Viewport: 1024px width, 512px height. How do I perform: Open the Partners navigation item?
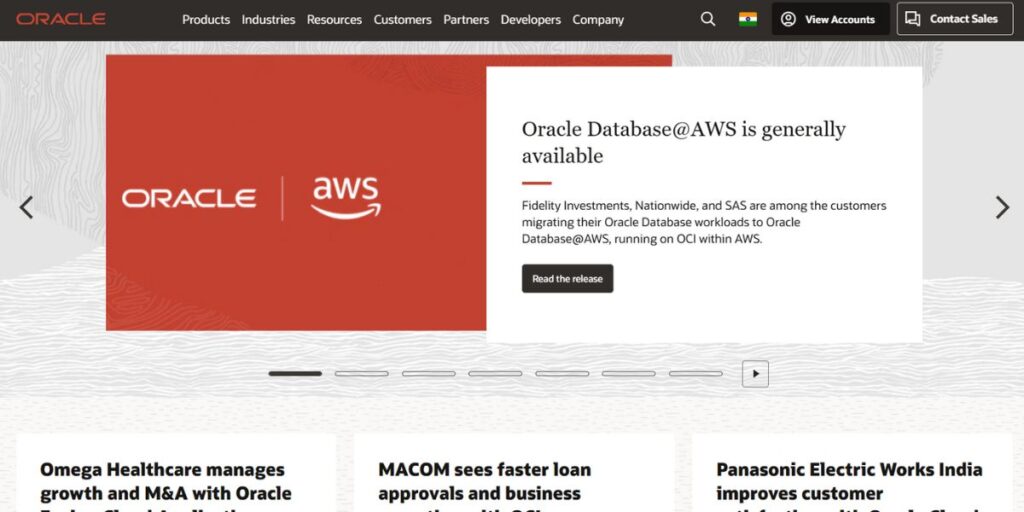pos(466,20)
